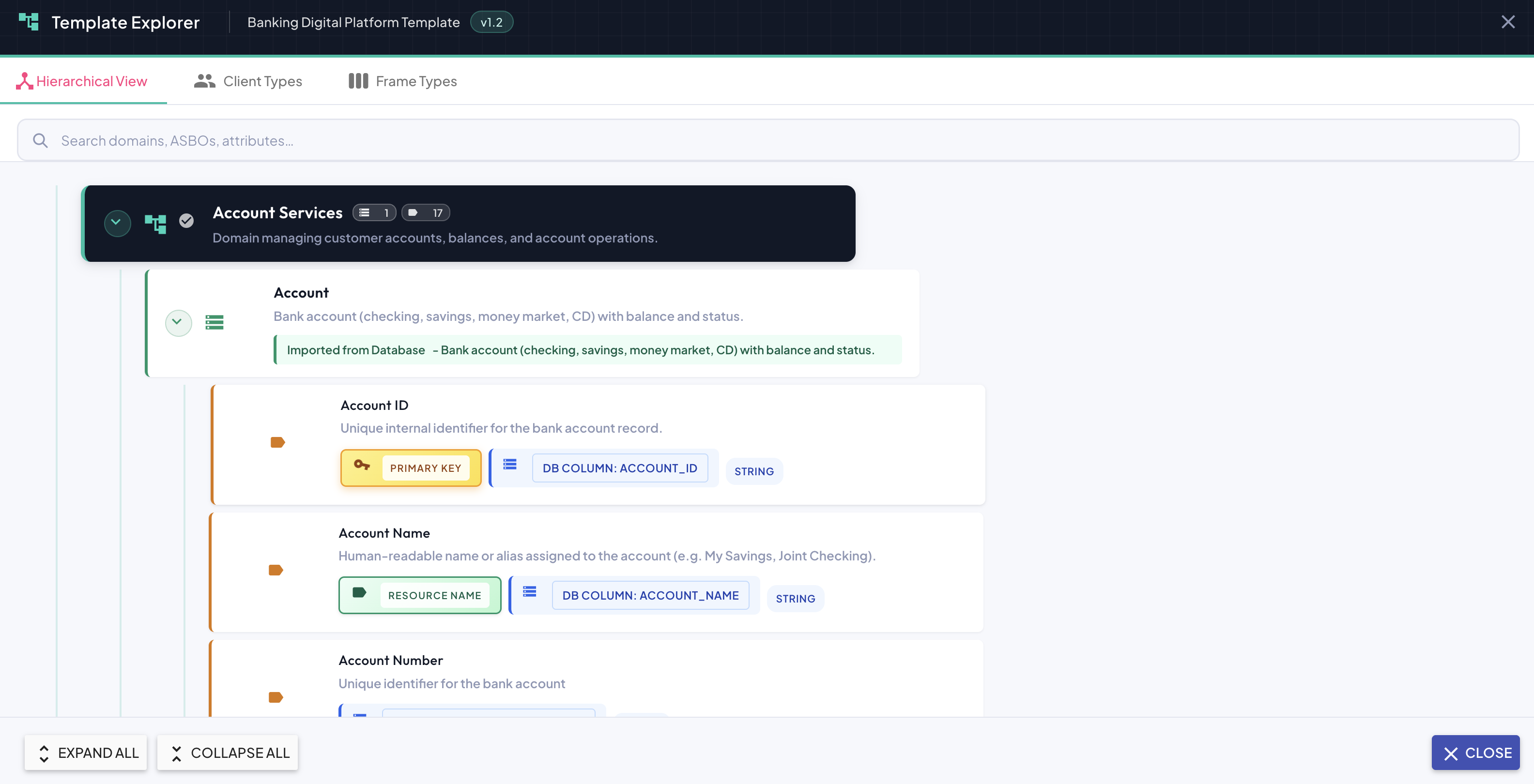The width and height of the screenshot is (1534, 784).
Task: Switch to Hierarchical View tab
Action: [x=83, y=81]
